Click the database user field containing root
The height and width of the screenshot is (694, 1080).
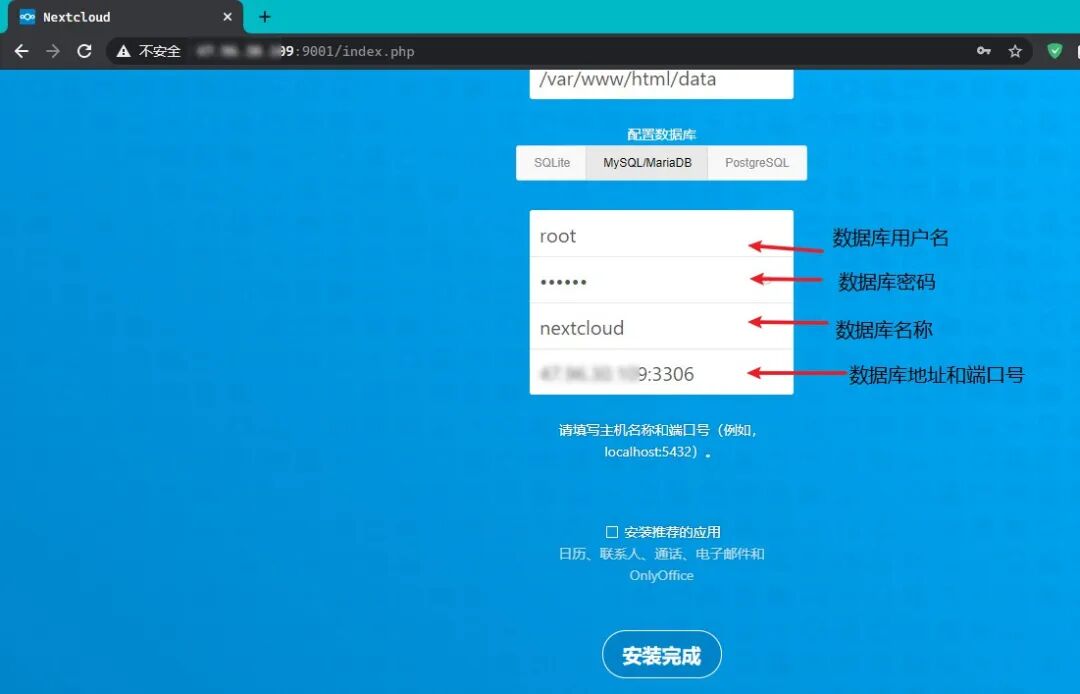tap(661, 234)
